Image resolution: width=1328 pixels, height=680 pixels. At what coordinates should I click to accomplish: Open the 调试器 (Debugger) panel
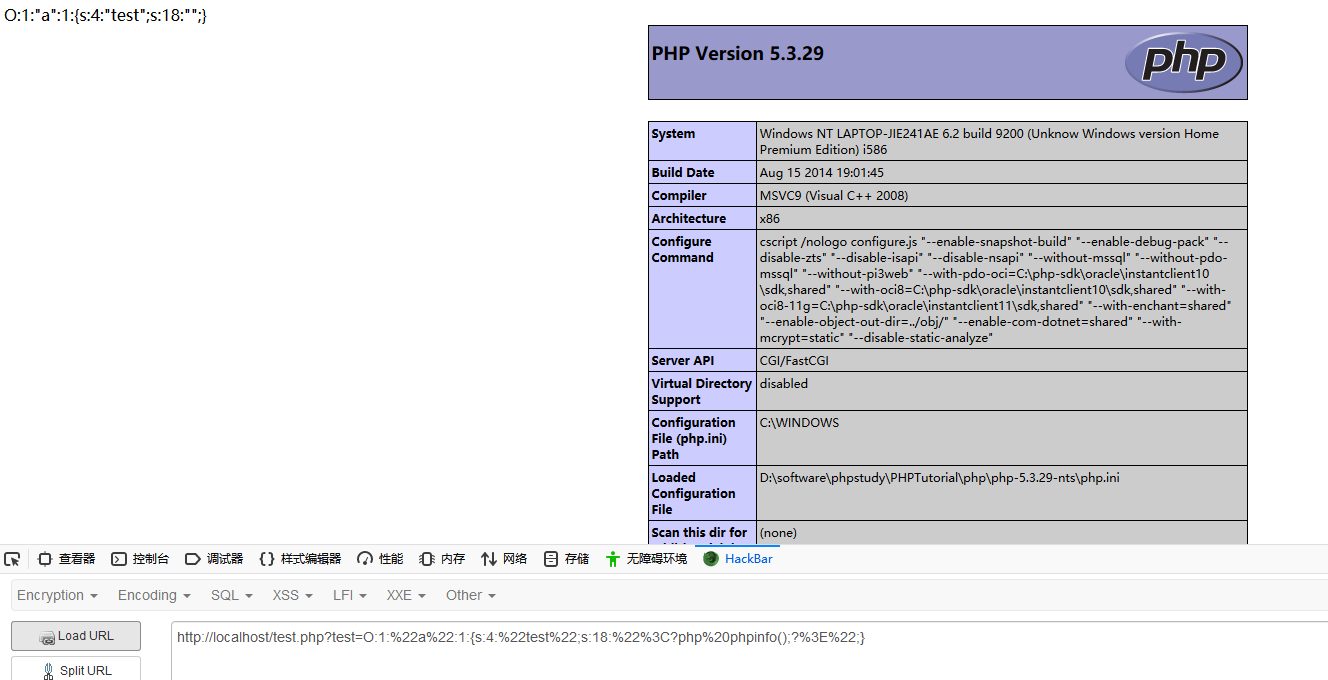coord(215,558)
